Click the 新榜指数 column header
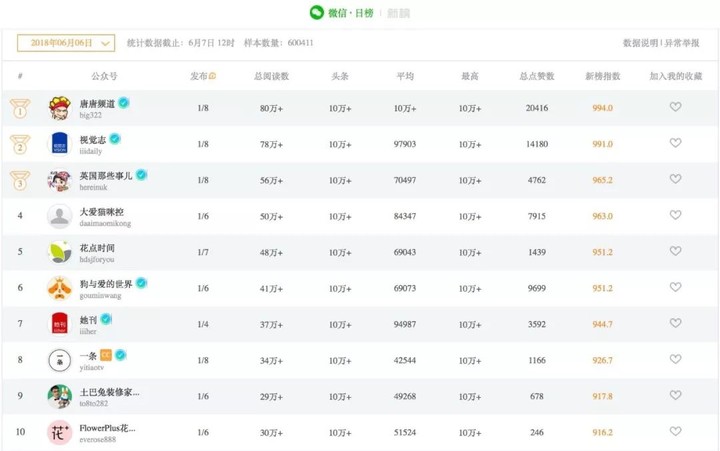 602,76
